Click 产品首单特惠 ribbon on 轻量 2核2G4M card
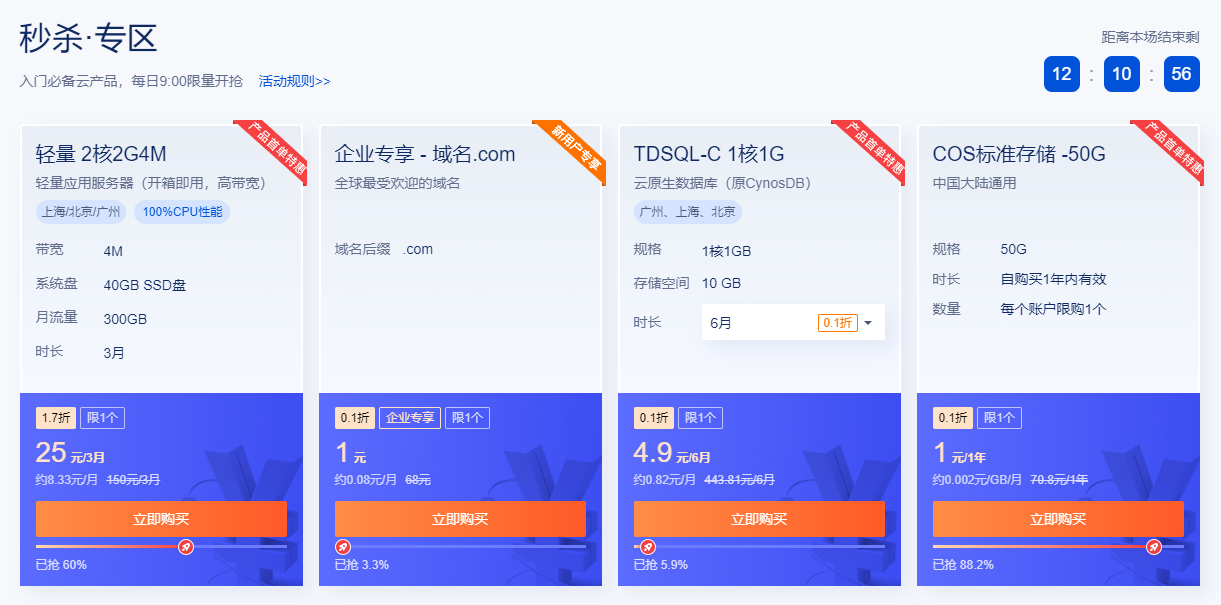The height and width of the screenshot is (605, 1221). point(272,151)
